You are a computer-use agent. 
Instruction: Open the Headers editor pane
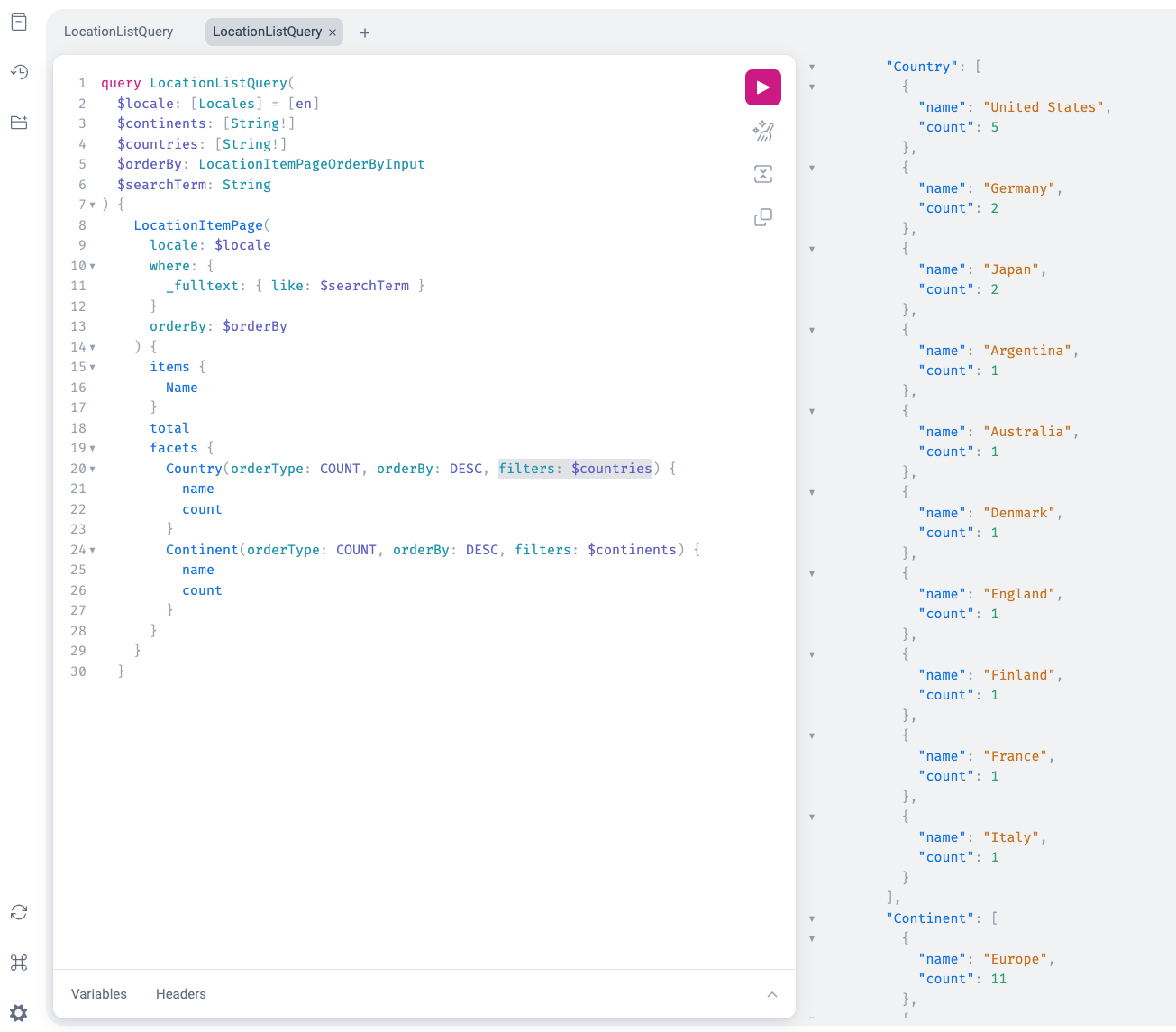click(x=180, y=994)
